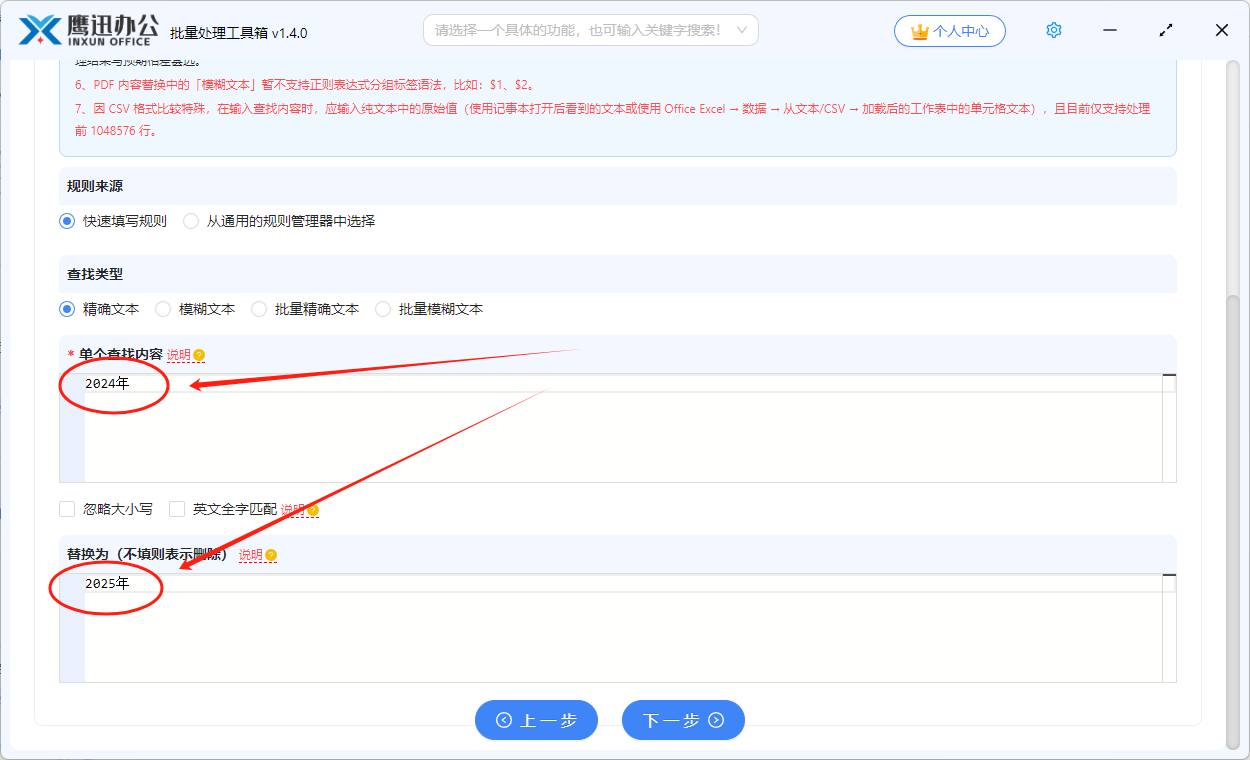This screenshot has height=760, width=1250.
Task: Open settings via the gear icon
Action: coord(1053,30)
